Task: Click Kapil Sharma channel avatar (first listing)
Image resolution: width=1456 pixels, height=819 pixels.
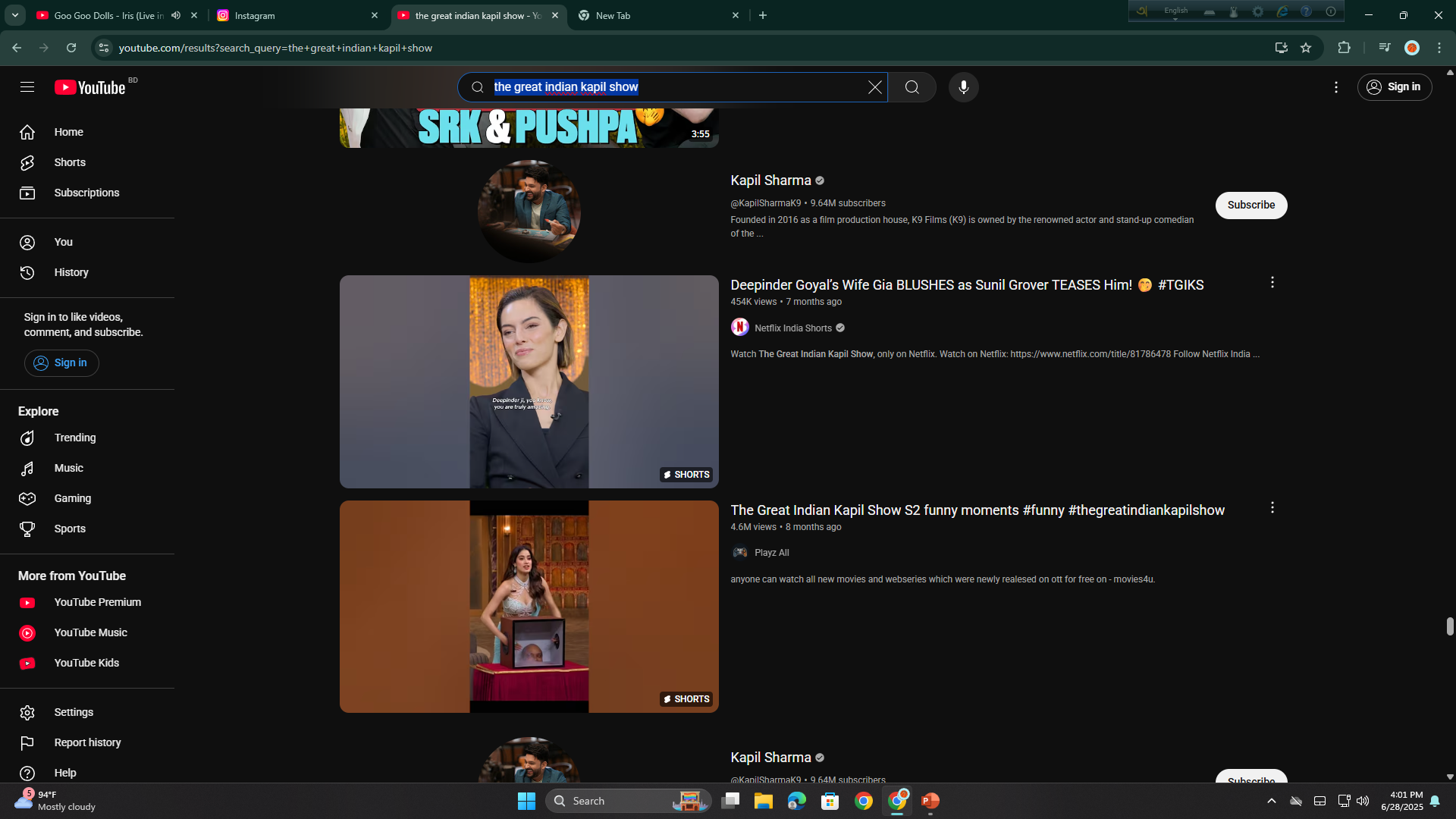Action: [529, 212]
